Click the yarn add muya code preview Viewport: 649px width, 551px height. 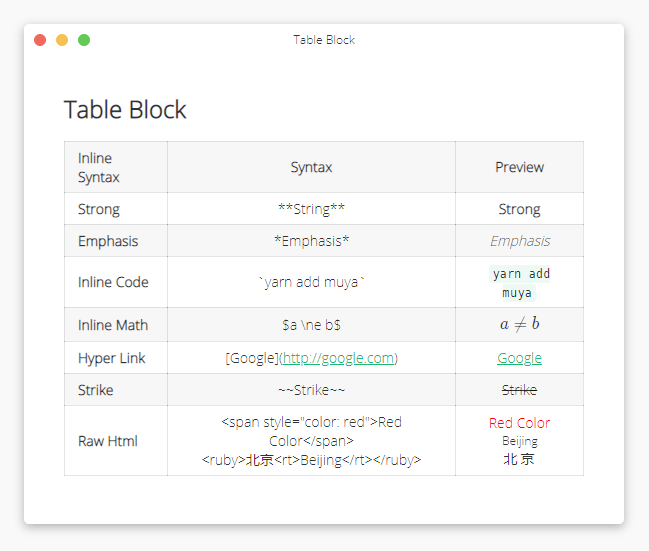tap(520, 283)
